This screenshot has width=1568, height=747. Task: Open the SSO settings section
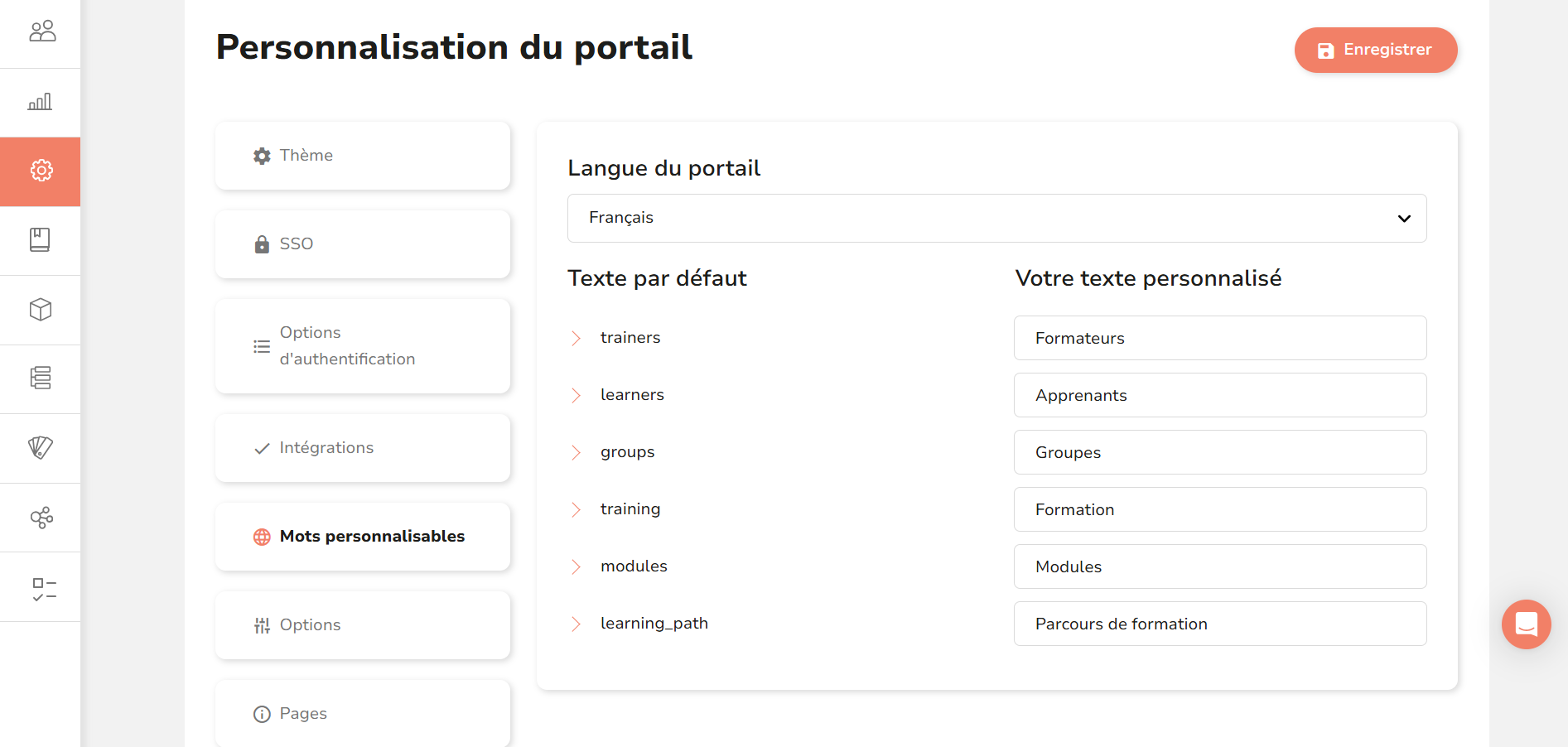tap(362, 243)
